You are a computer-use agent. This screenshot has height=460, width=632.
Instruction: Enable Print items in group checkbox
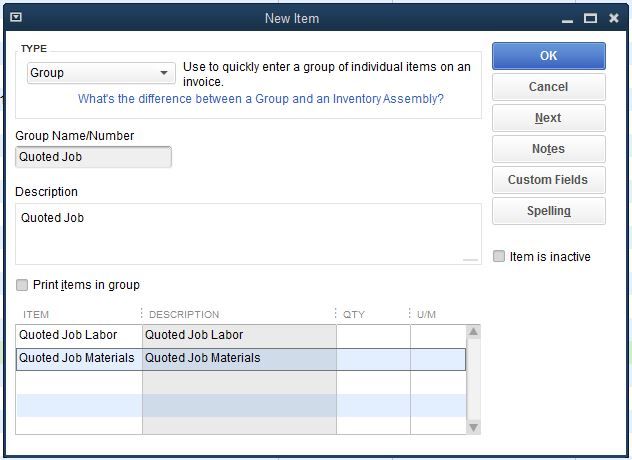pos(23,285)
